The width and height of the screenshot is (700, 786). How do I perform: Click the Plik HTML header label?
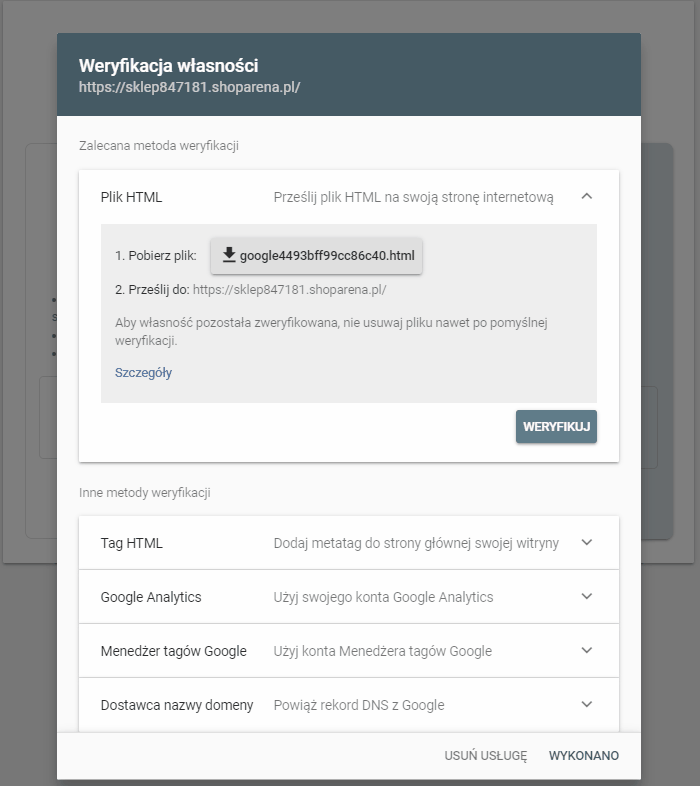[x=131, y=198]
